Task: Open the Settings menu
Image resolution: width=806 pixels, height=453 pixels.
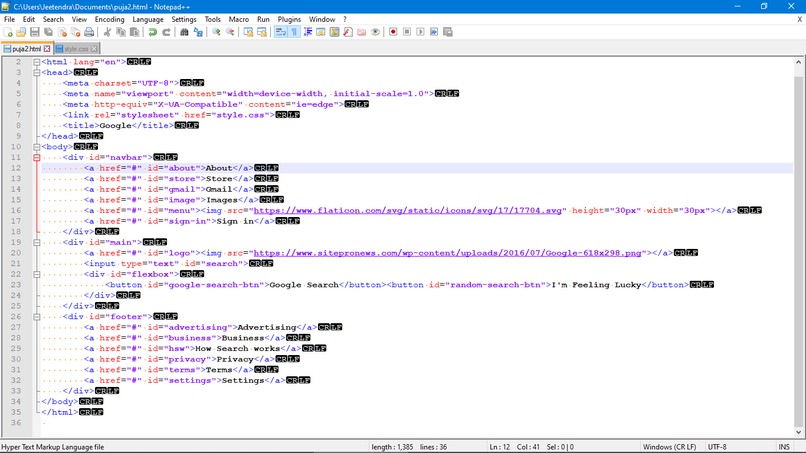Action: pos(184,19)
